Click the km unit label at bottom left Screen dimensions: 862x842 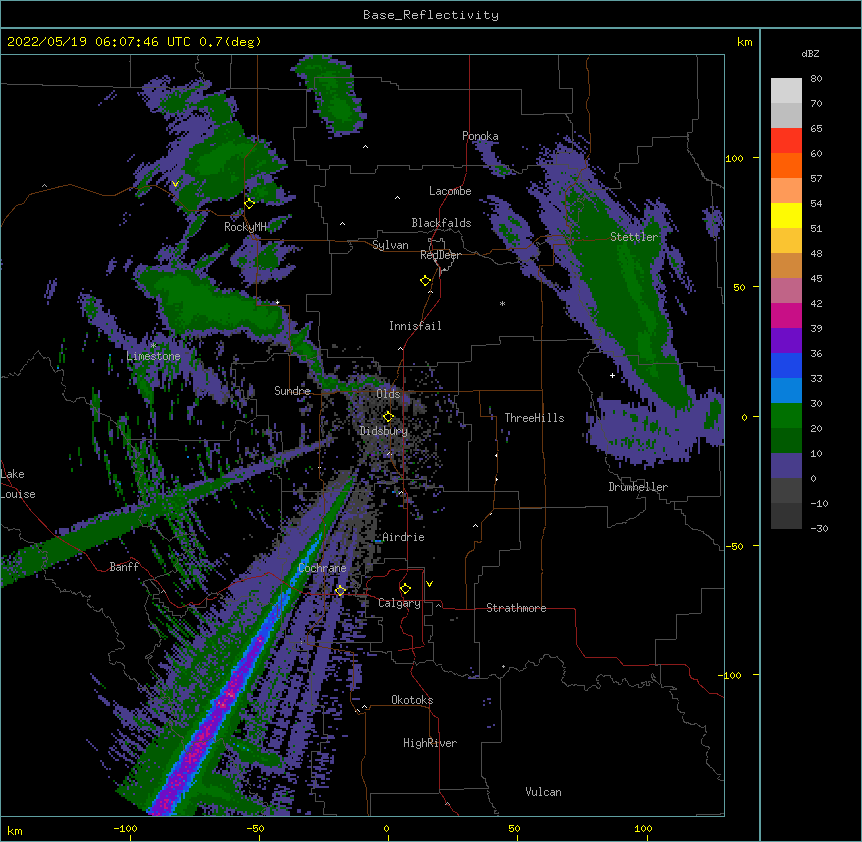coord(15,830)
